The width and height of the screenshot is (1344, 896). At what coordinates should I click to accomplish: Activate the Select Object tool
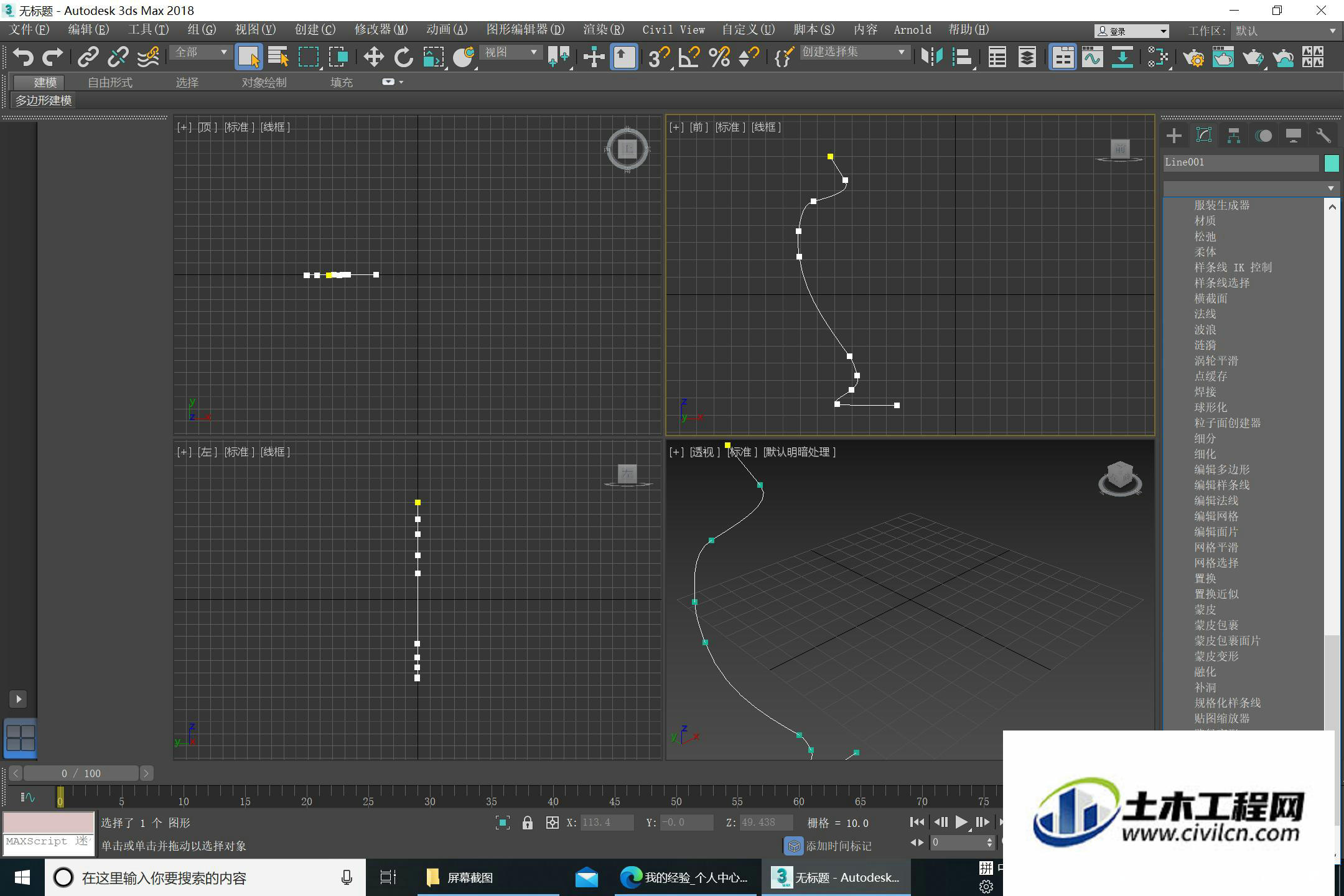point(248,57)
